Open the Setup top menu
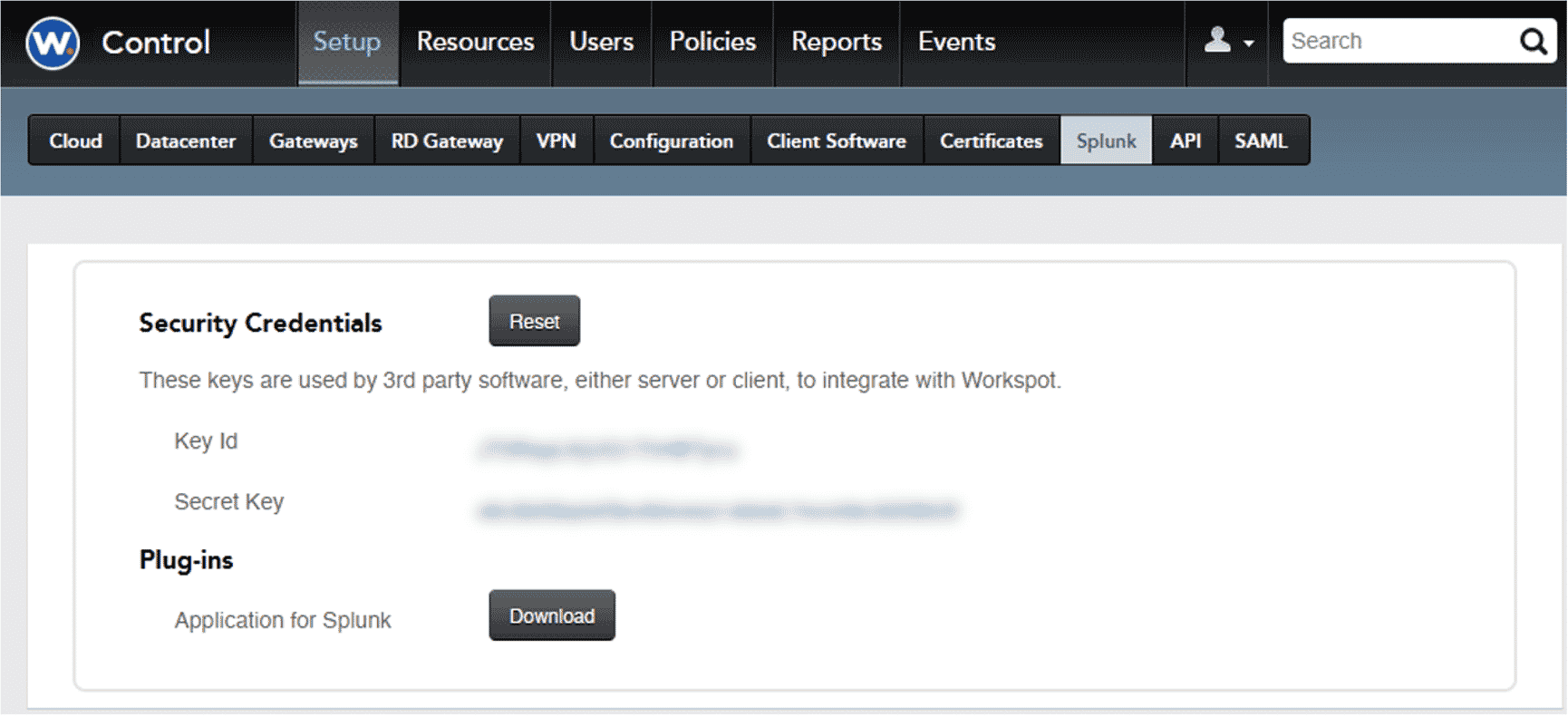The image size is (1568, 717). click(348, 43)
